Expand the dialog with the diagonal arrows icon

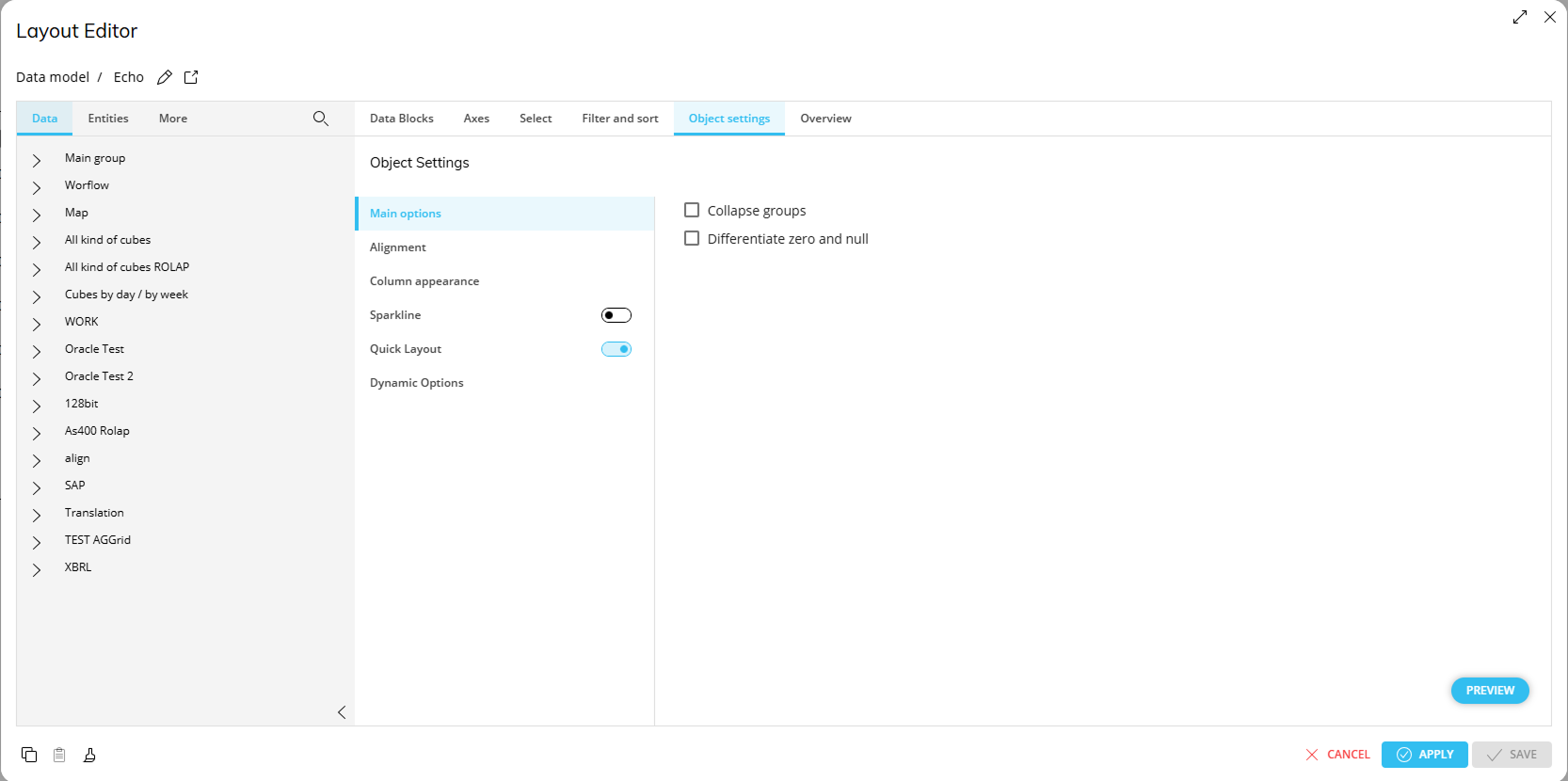pos(1520,17)
